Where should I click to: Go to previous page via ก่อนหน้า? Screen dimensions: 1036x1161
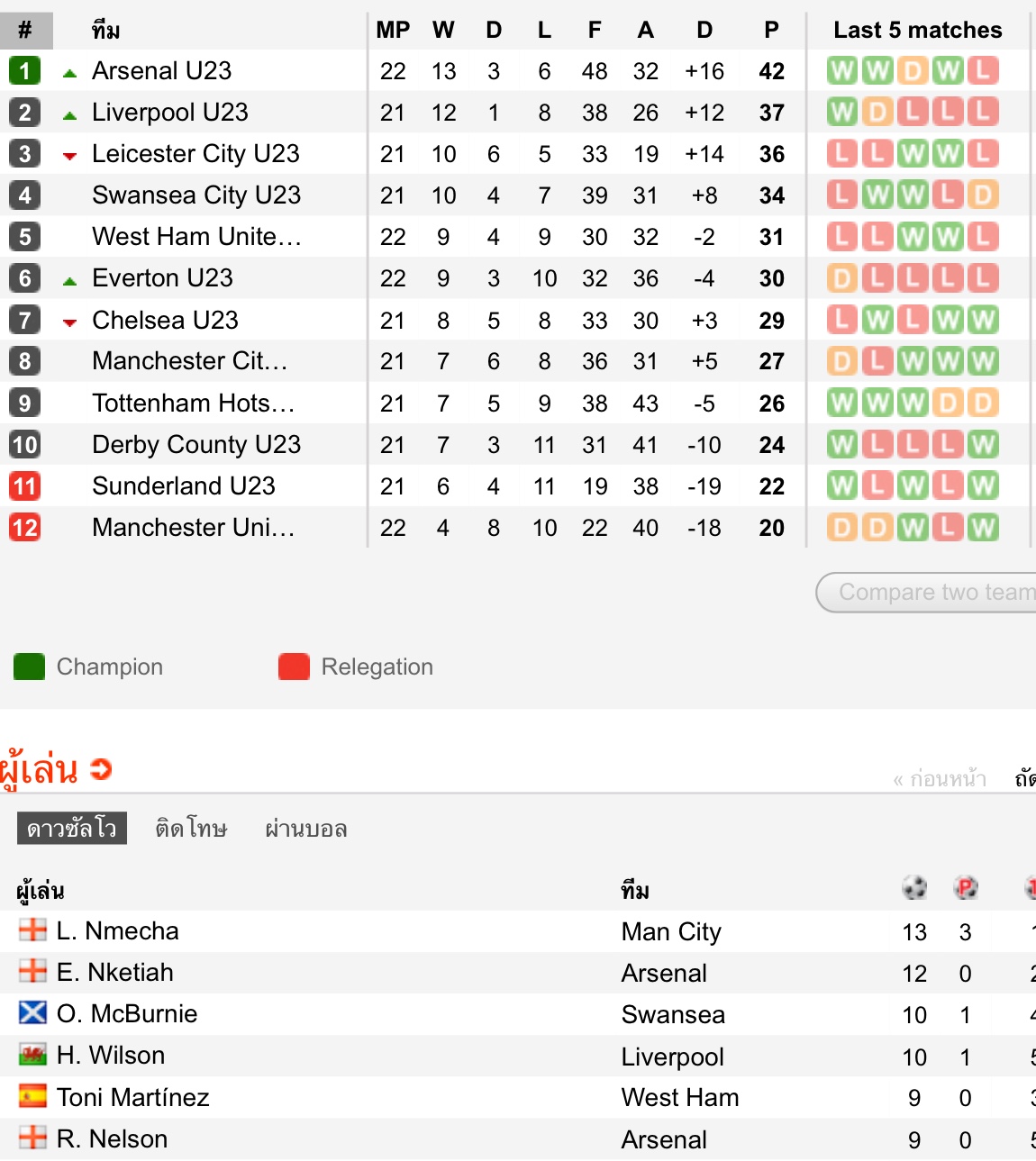point(940,779)
